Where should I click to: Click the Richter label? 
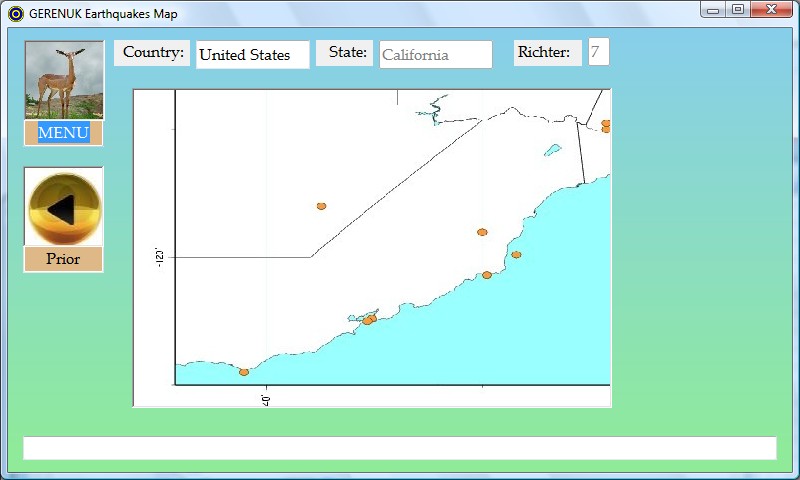click(547, 53)
